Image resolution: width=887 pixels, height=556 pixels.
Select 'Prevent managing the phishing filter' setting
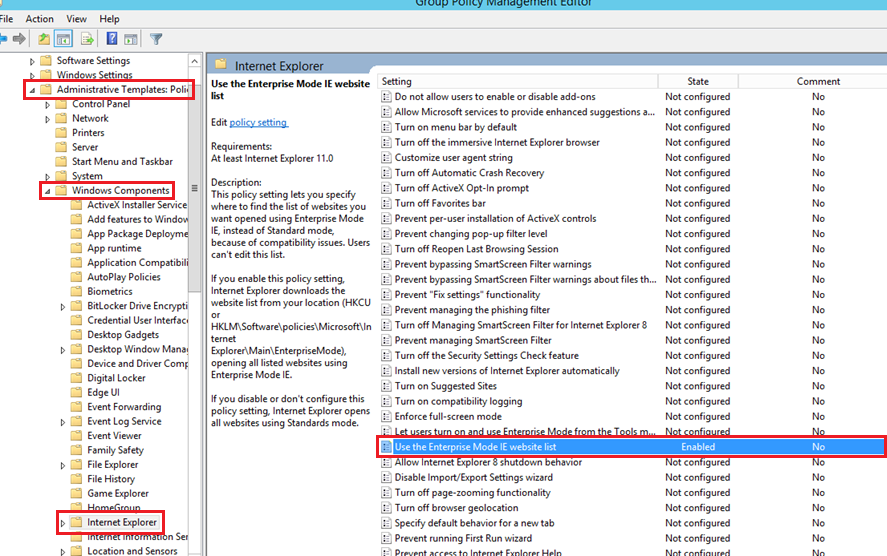pyautogui.click(x=472, y=310)
